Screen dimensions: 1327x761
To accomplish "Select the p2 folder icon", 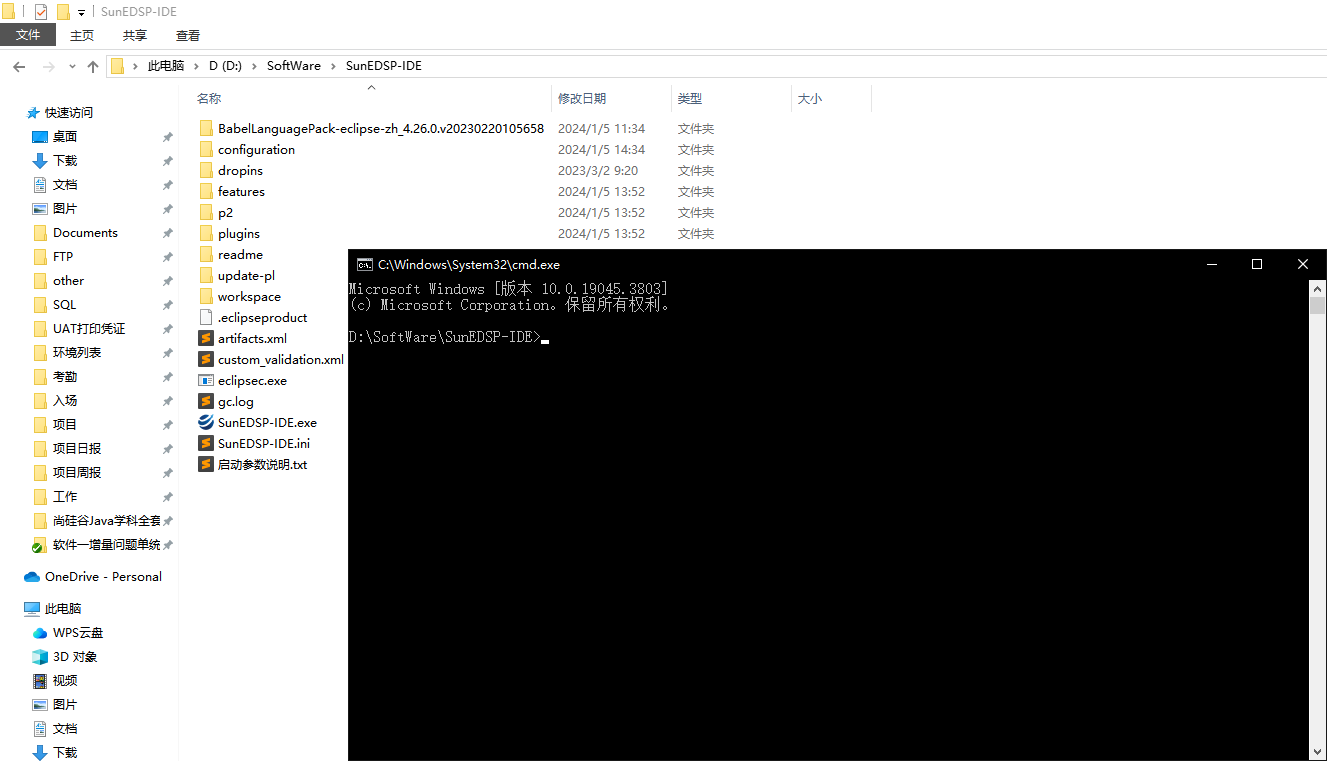I will (x=206, y=212).
